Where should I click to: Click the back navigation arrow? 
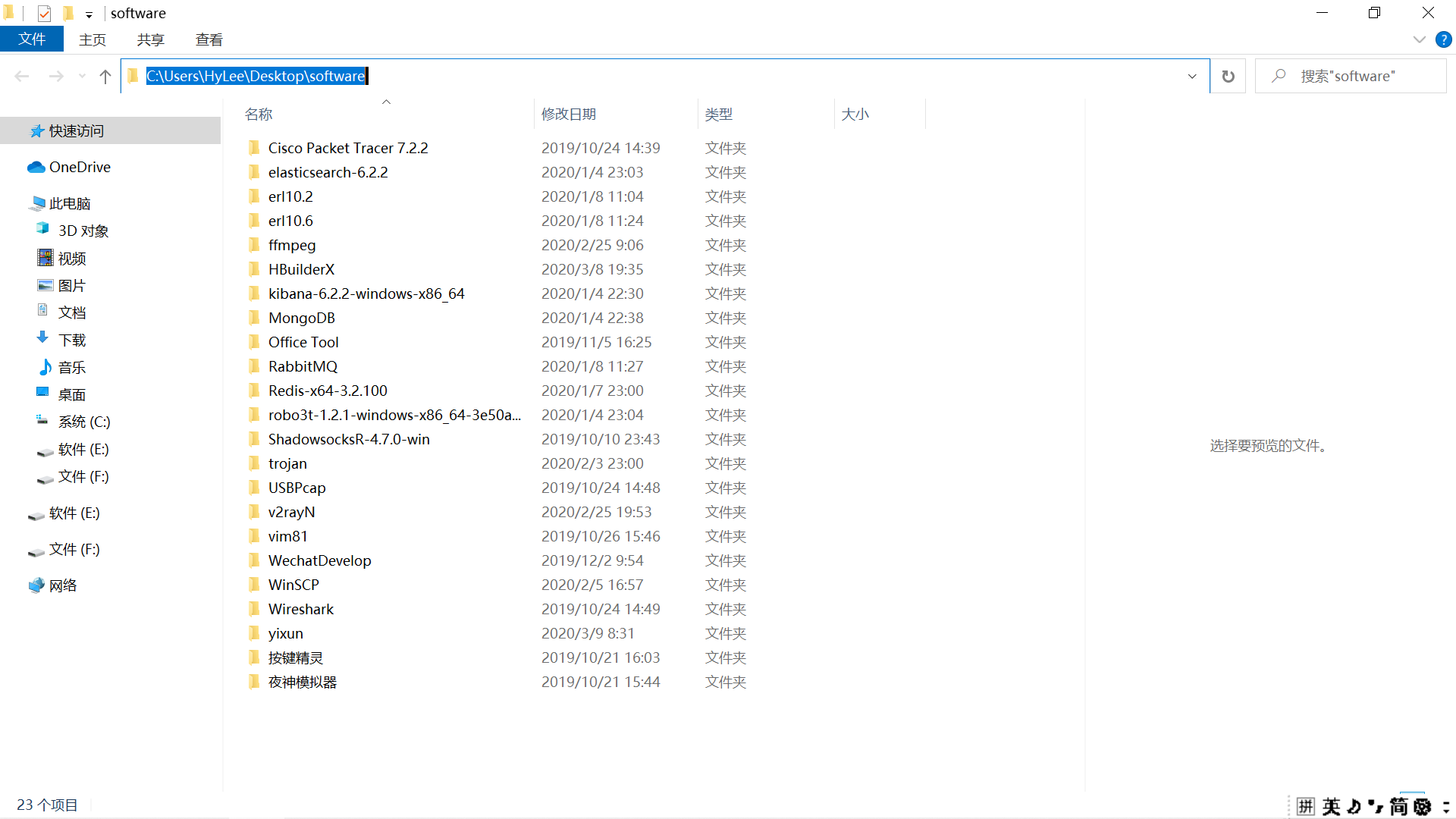click(x=22, y=76)
